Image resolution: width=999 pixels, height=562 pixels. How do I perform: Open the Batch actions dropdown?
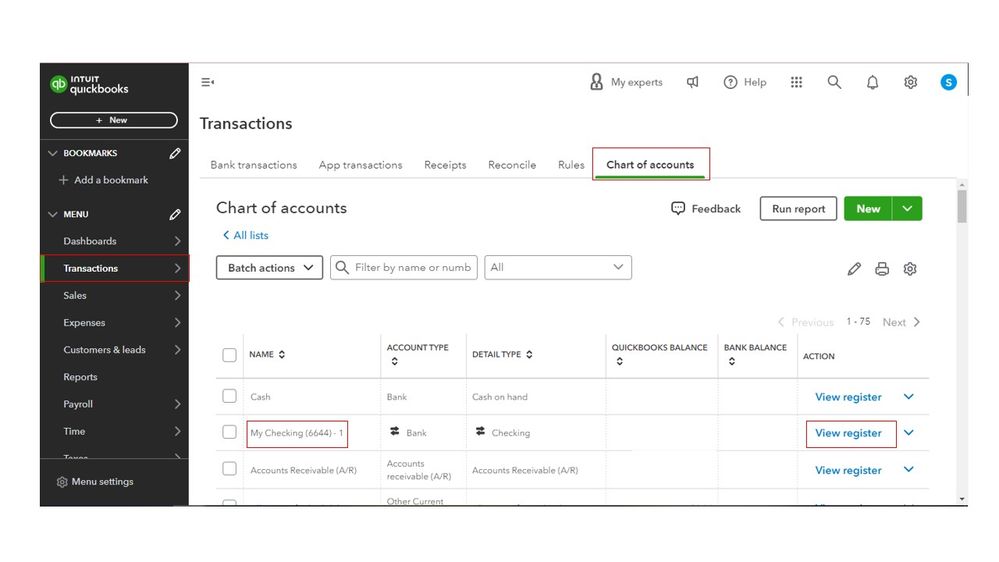pyautogui.click(x=269, y=268)
